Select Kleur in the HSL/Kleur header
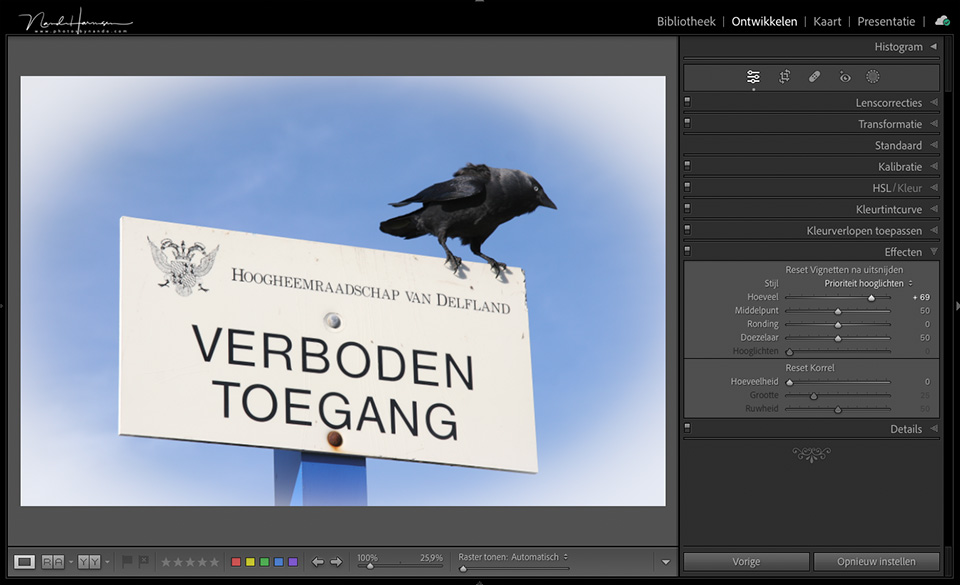The width and height of the screenshot is (960, 585). coord(909,188)
